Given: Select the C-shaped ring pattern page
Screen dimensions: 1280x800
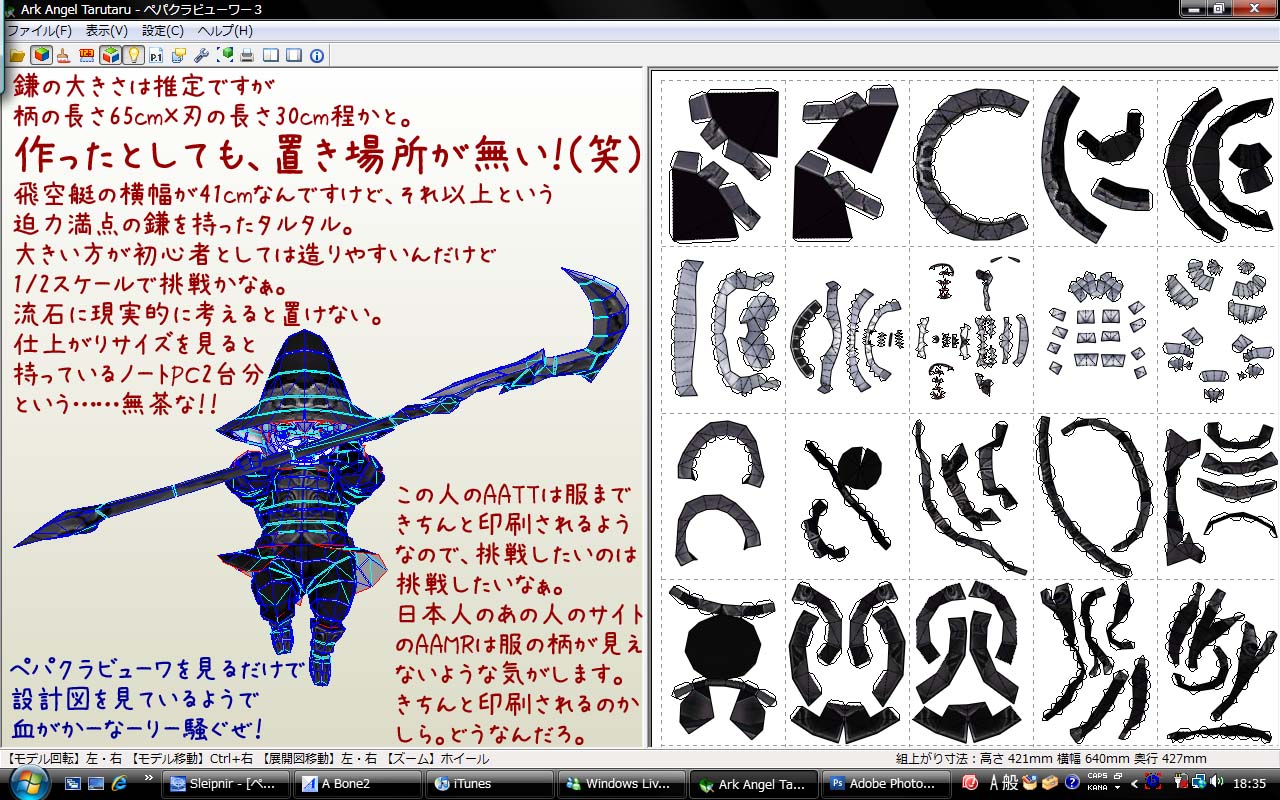Looking at the screenshot, I should coord(972,164).
